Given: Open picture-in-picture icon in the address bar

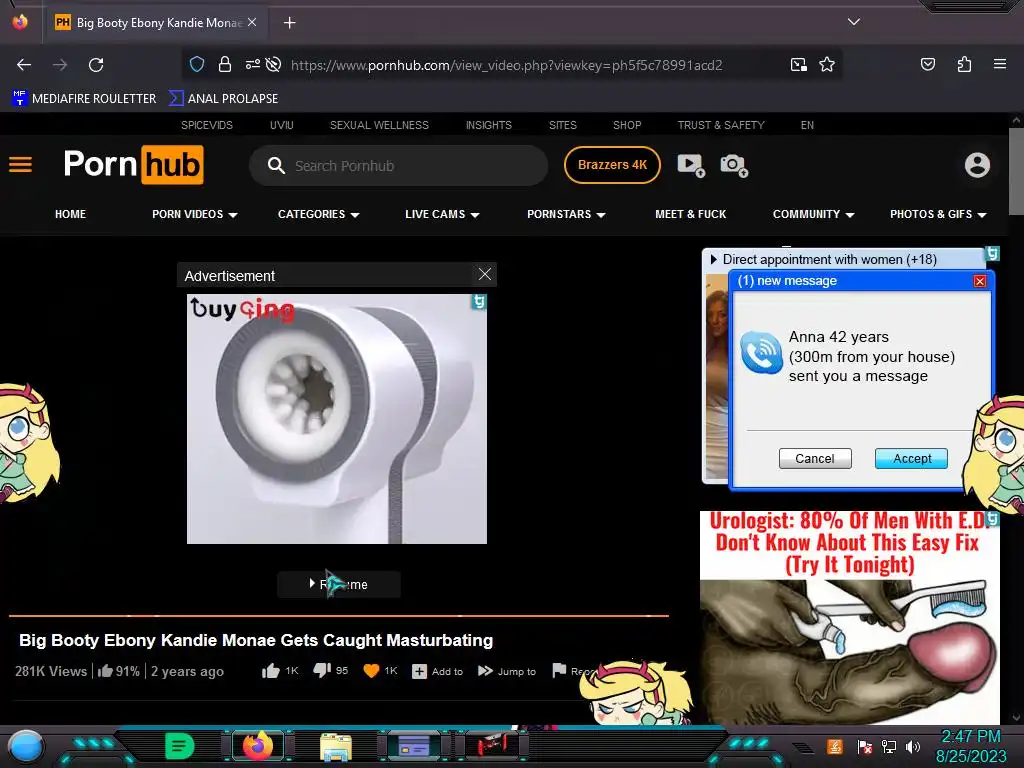Looking at the screenshot, I should (798, 65).
